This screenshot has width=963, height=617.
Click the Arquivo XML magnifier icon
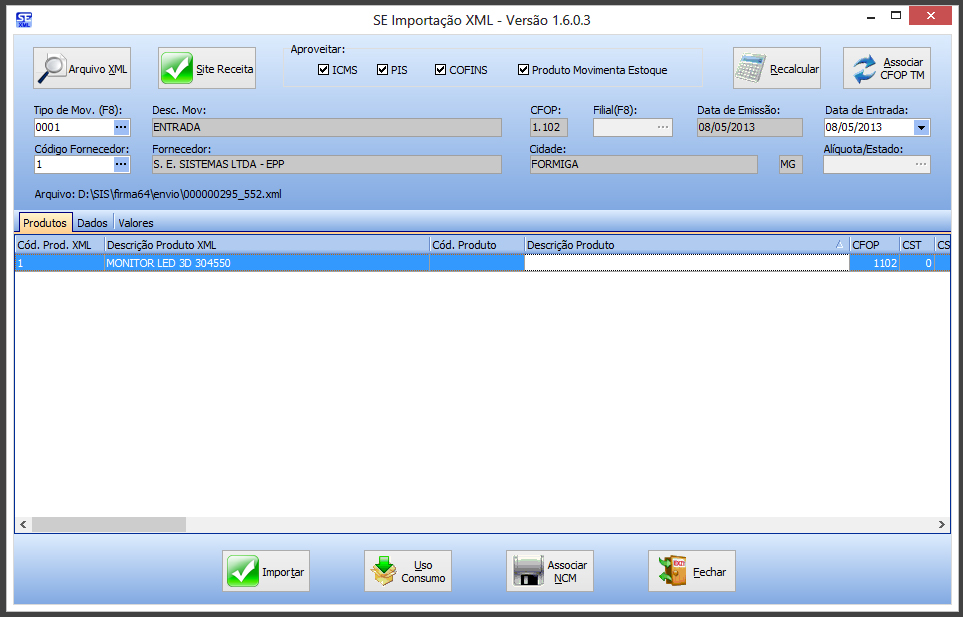[x=52, y=68]
